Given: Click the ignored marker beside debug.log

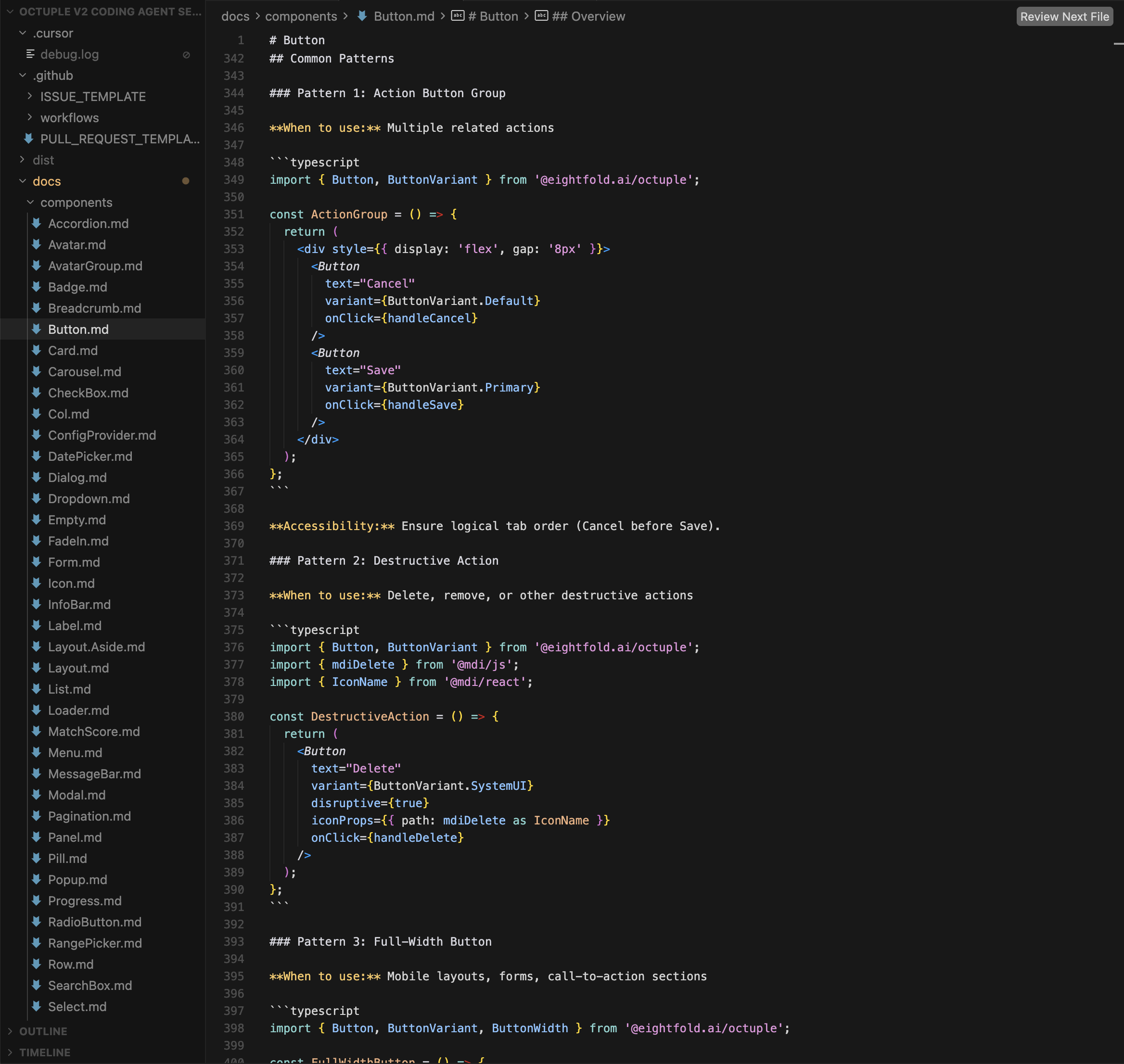Looking at the screenshot, I should [x=186, y=54].
